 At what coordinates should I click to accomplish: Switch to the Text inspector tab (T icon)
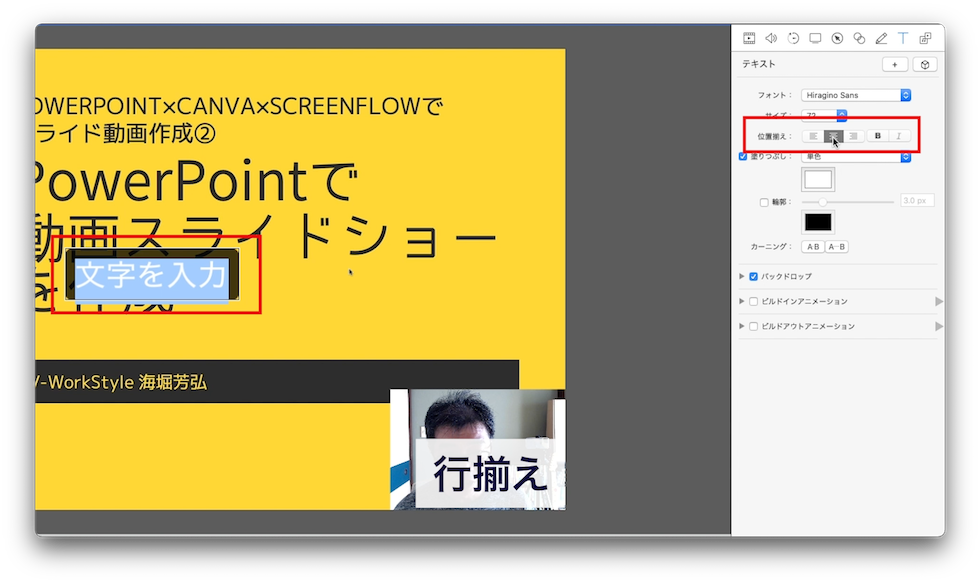(x=903, y=37)
